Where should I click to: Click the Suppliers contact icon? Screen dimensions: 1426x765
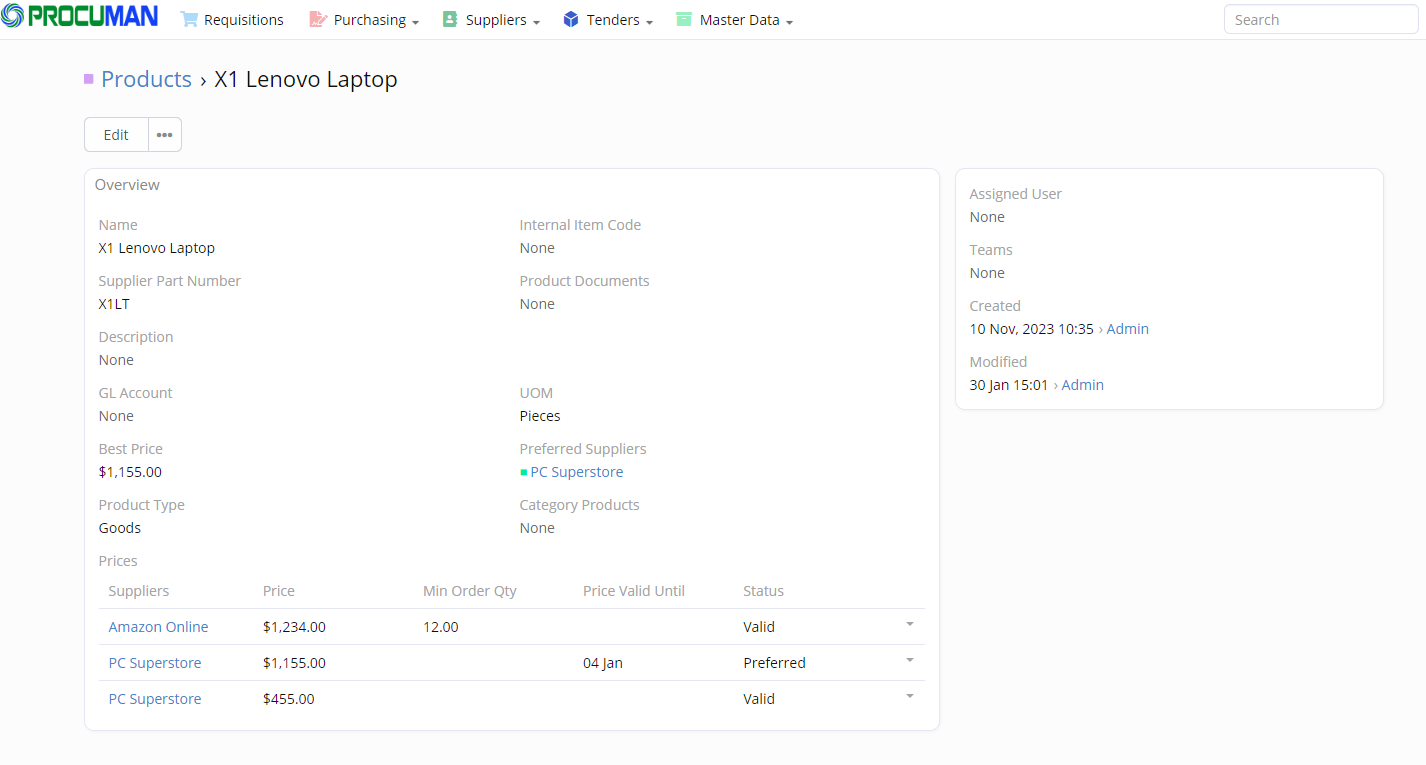(450, 19)
